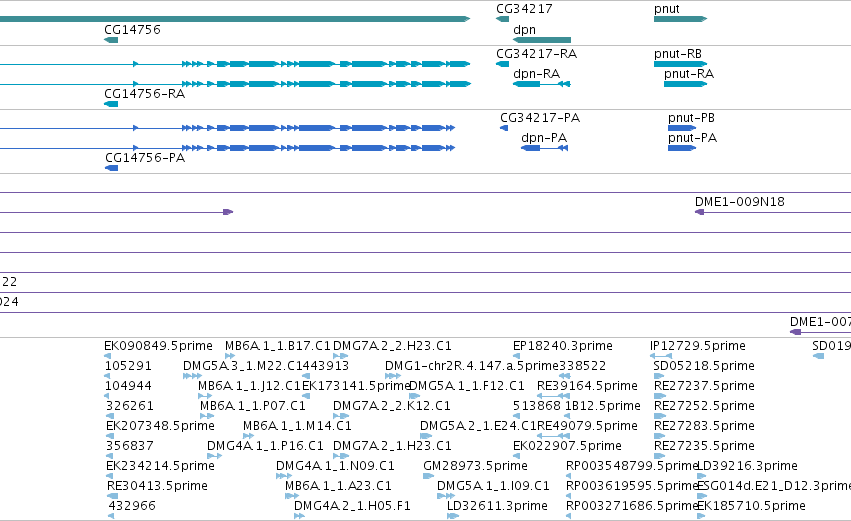The height and width of the screenshot is (521, 851).
Task: Open EST DMG7A.2_2.K12.C1
Action: click(x=391, y=406)
